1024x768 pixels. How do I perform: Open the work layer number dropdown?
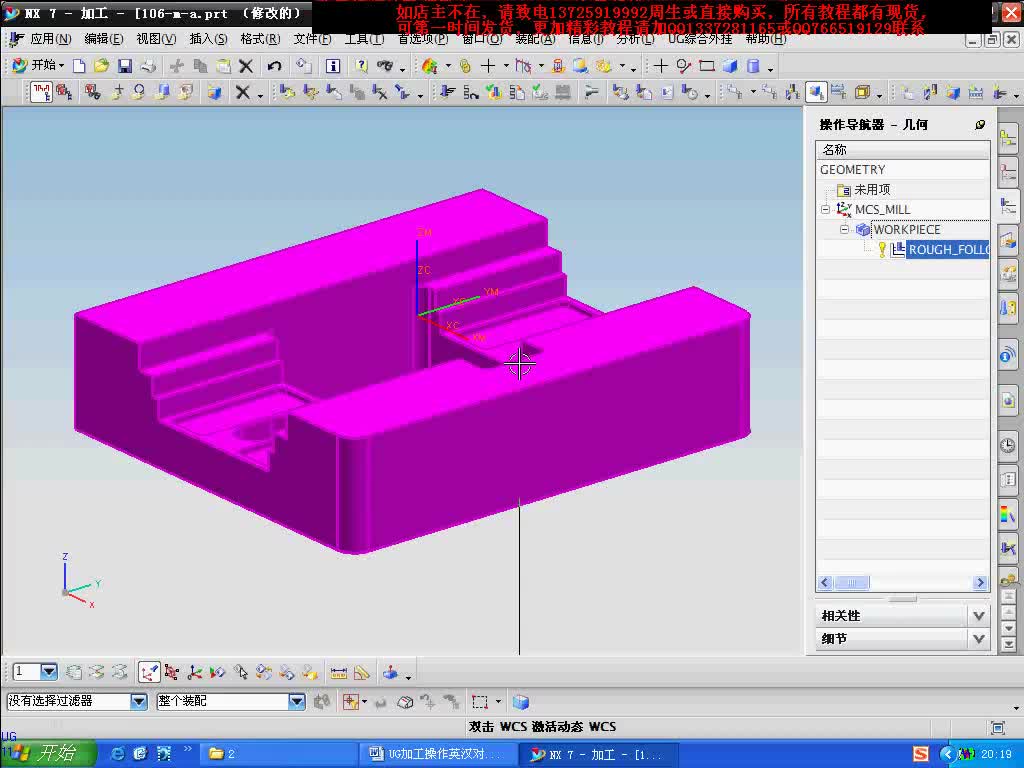coord(49,671)
